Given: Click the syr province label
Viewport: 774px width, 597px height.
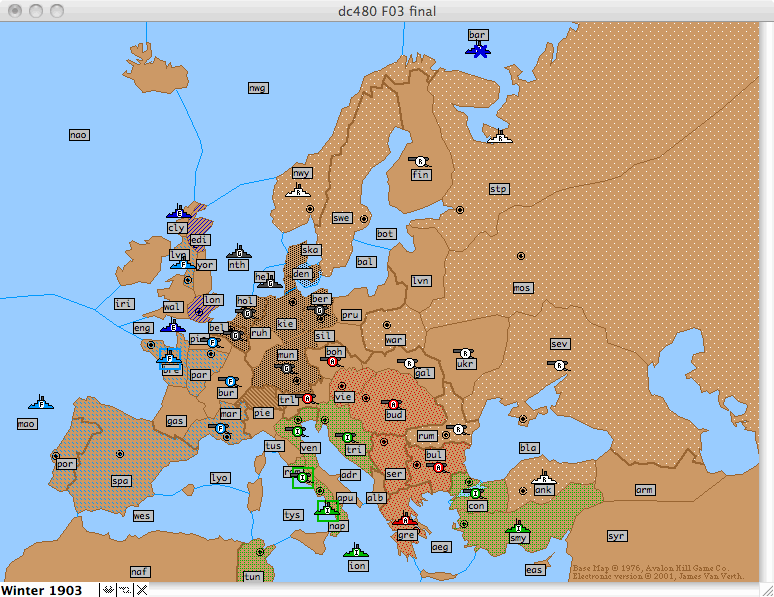Looking at the screenshot, I should pyautogui.click(x=617, y=536).
